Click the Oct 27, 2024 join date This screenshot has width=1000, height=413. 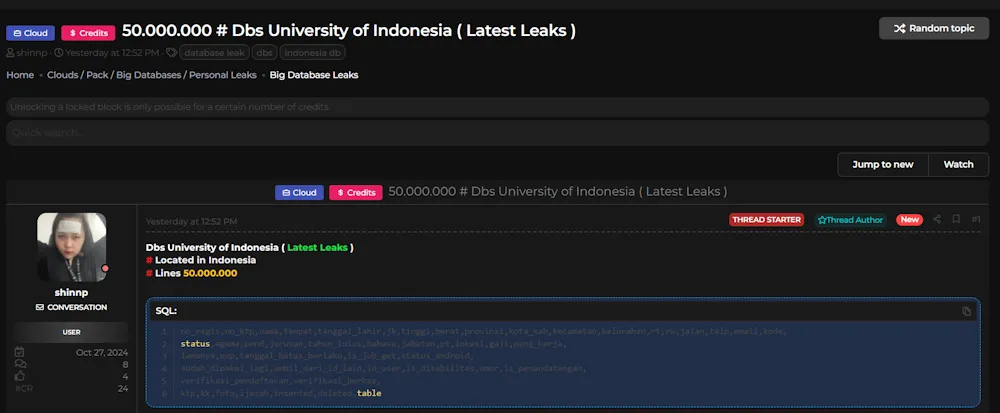[102, 352]
